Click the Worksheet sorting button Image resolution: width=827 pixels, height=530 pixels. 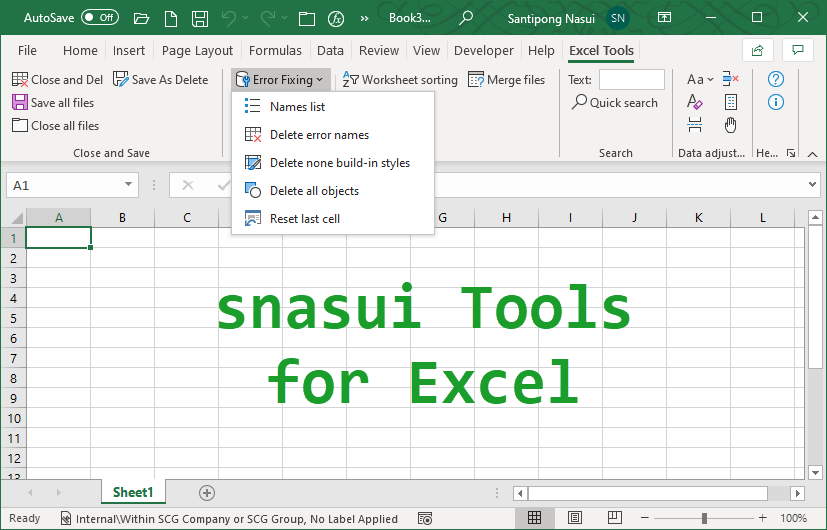click(400, 80)
